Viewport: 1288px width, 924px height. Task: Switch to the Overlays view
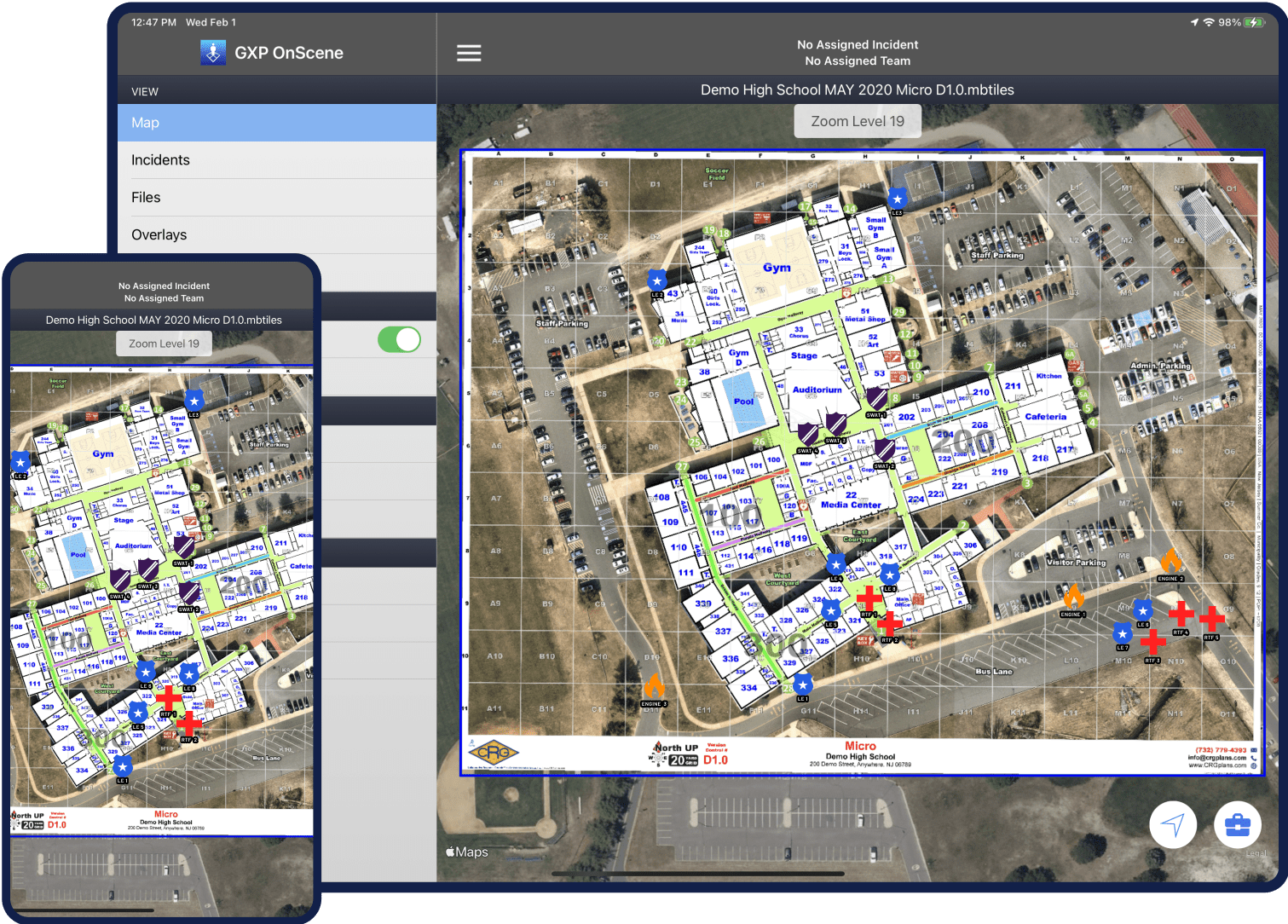(276, 235)
